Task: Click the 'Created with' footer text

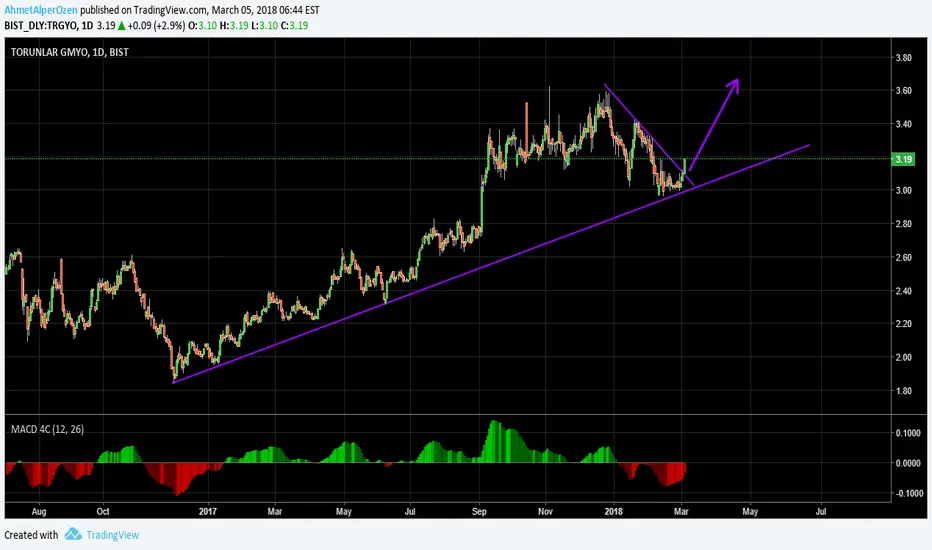Action: tap(32, 535)
